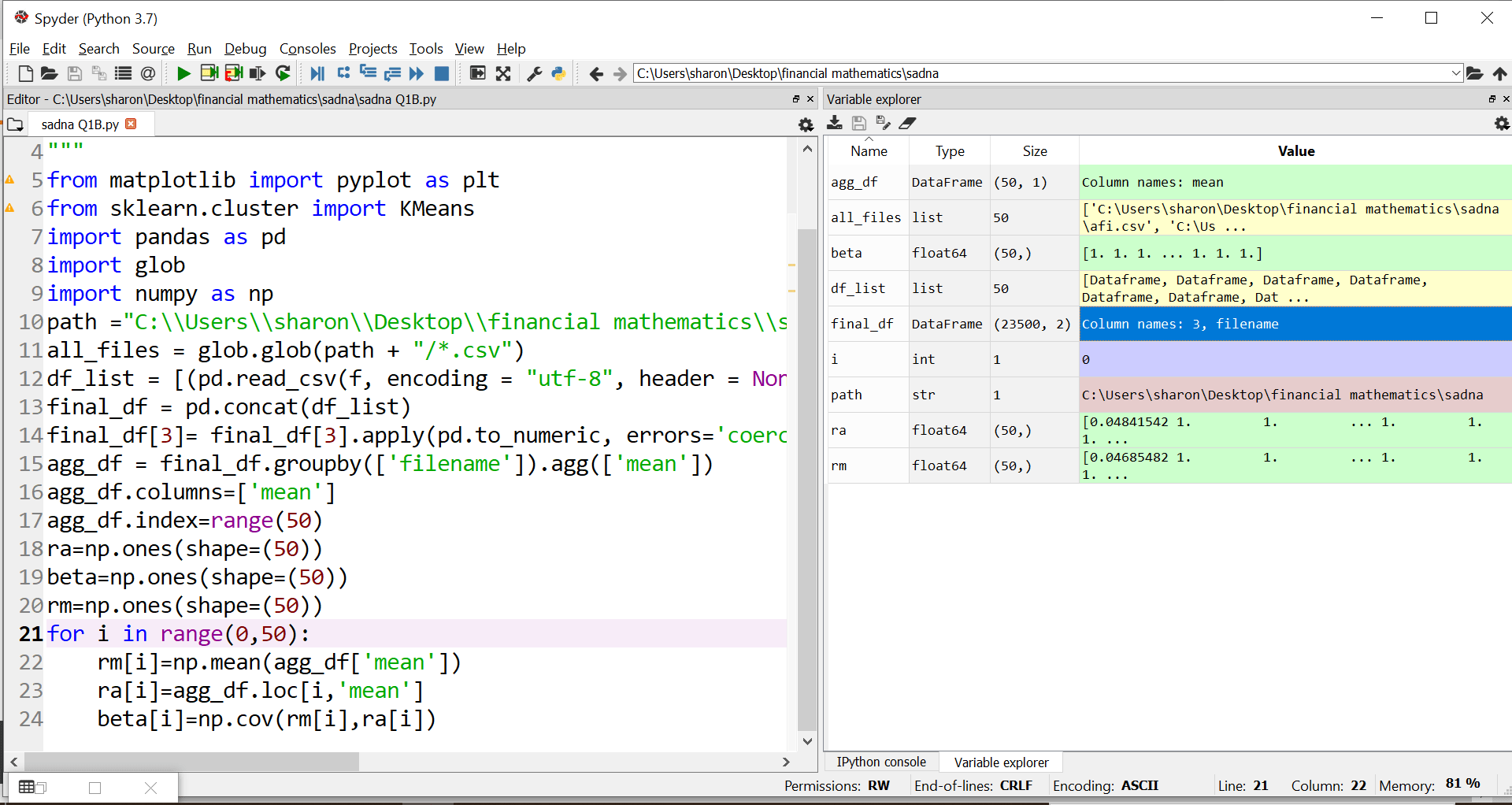Start debugging the file icon
This screenshot has width=1512, height=805.
tap(317, 73)
